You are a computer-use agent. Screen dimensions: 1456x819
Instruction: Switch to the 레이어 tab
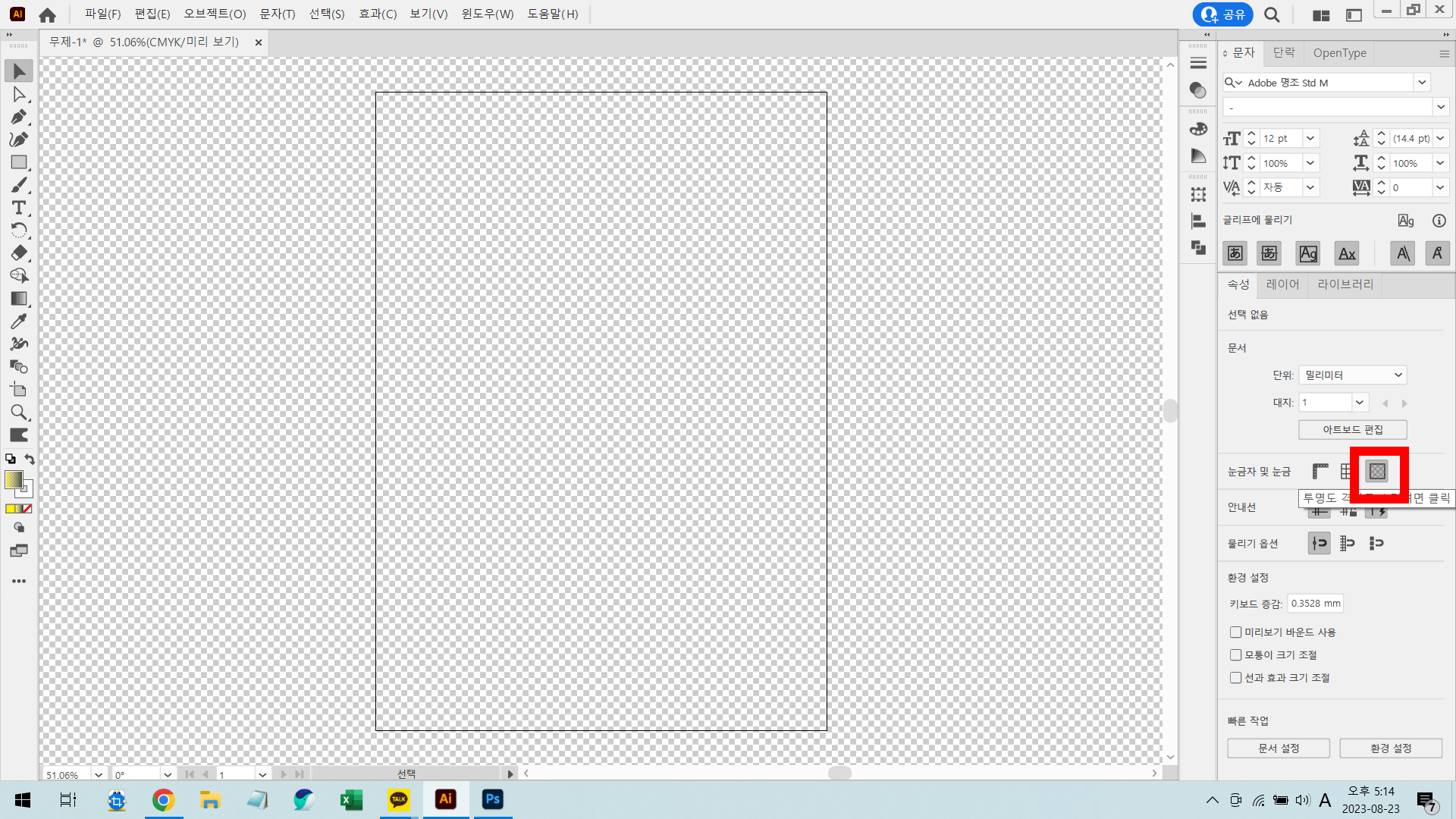click(1282, 284)
